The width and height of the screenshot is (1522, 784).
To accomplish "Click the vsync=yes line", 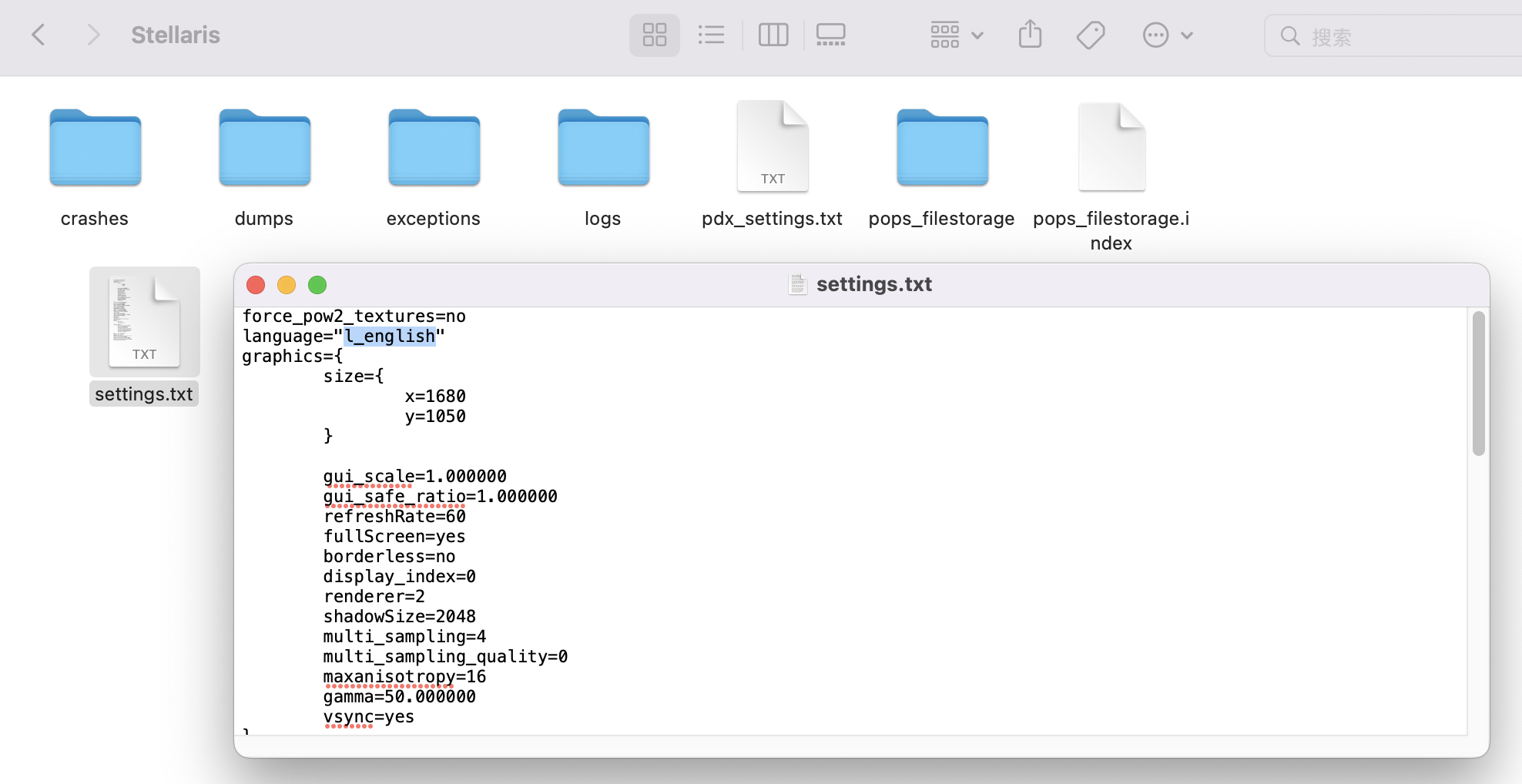I will point(369,717).
